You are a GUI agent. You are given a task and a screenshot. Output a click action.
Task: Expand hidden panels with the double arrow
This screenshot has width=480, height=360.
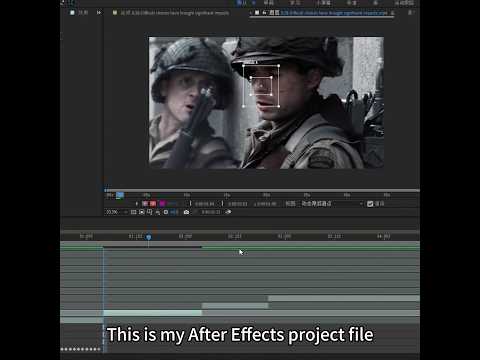[99, 13]
